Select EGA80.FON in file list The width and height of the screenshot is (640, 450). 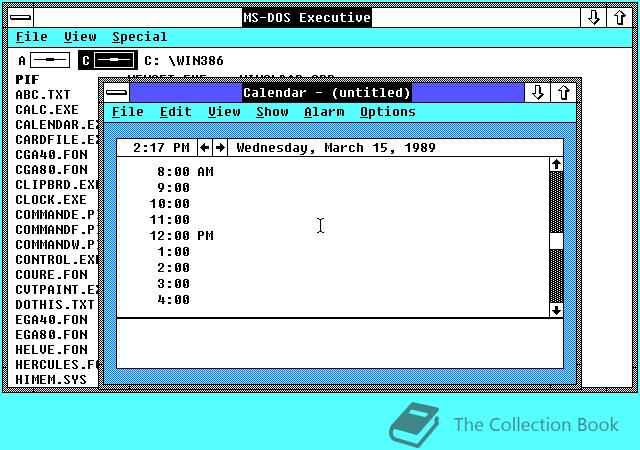tap(51, 335)
